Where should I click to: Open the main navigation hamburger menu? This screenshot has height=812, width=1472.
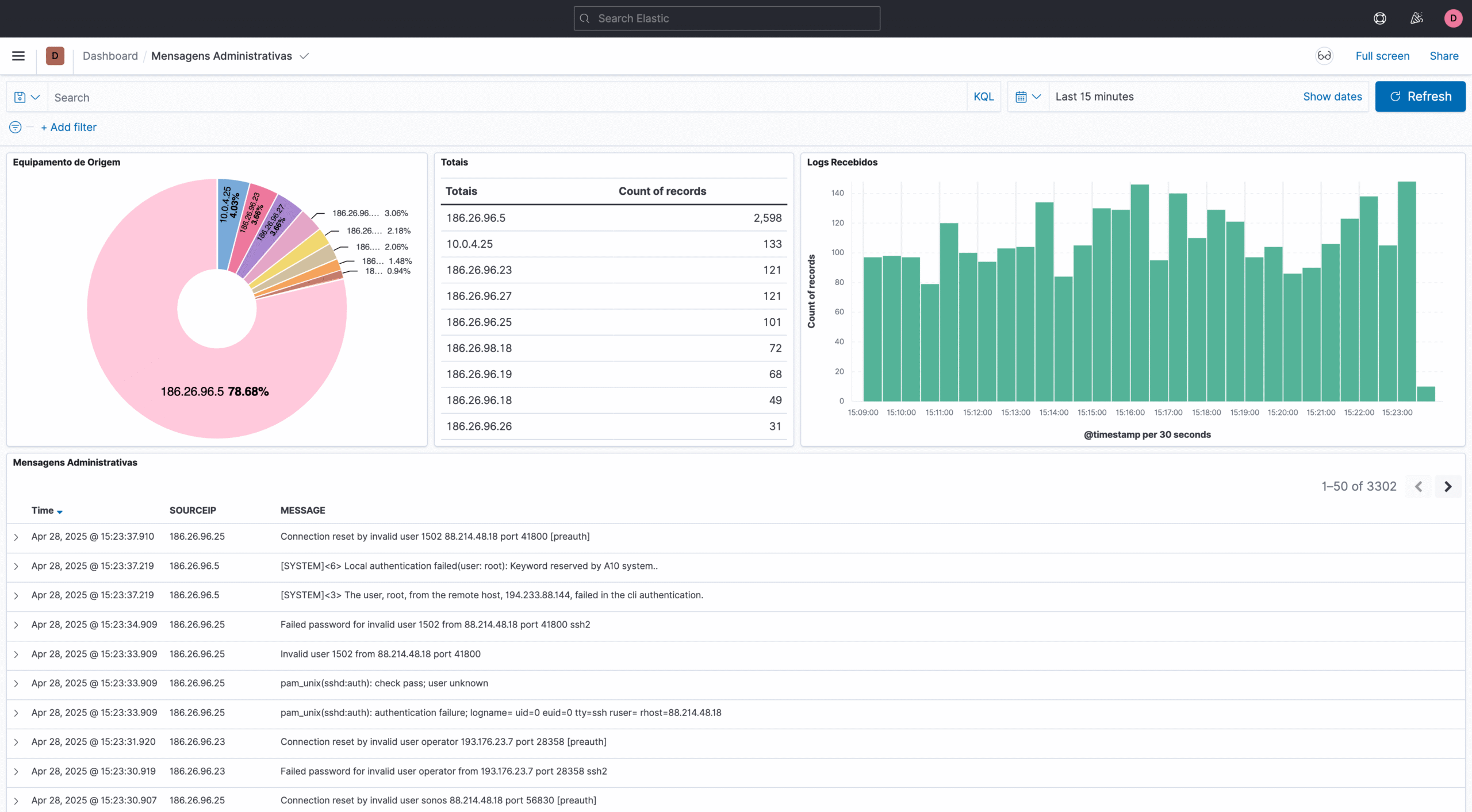coord(18,56)
